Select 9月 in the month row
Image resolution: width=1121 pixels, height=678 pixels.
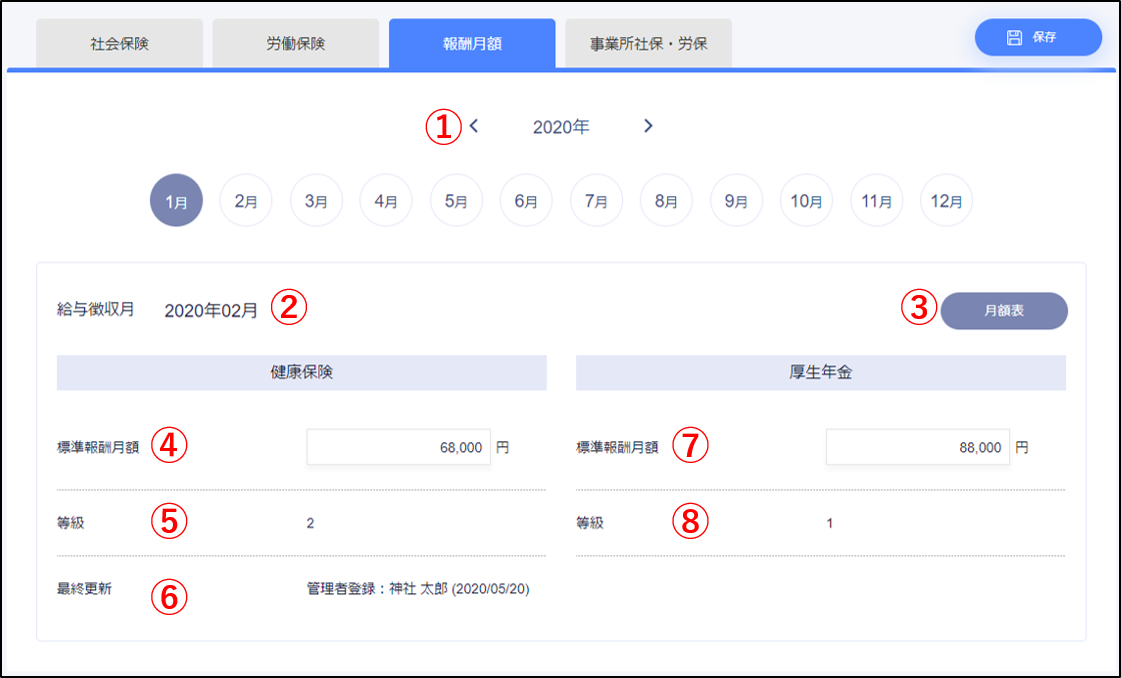(736, 201)
